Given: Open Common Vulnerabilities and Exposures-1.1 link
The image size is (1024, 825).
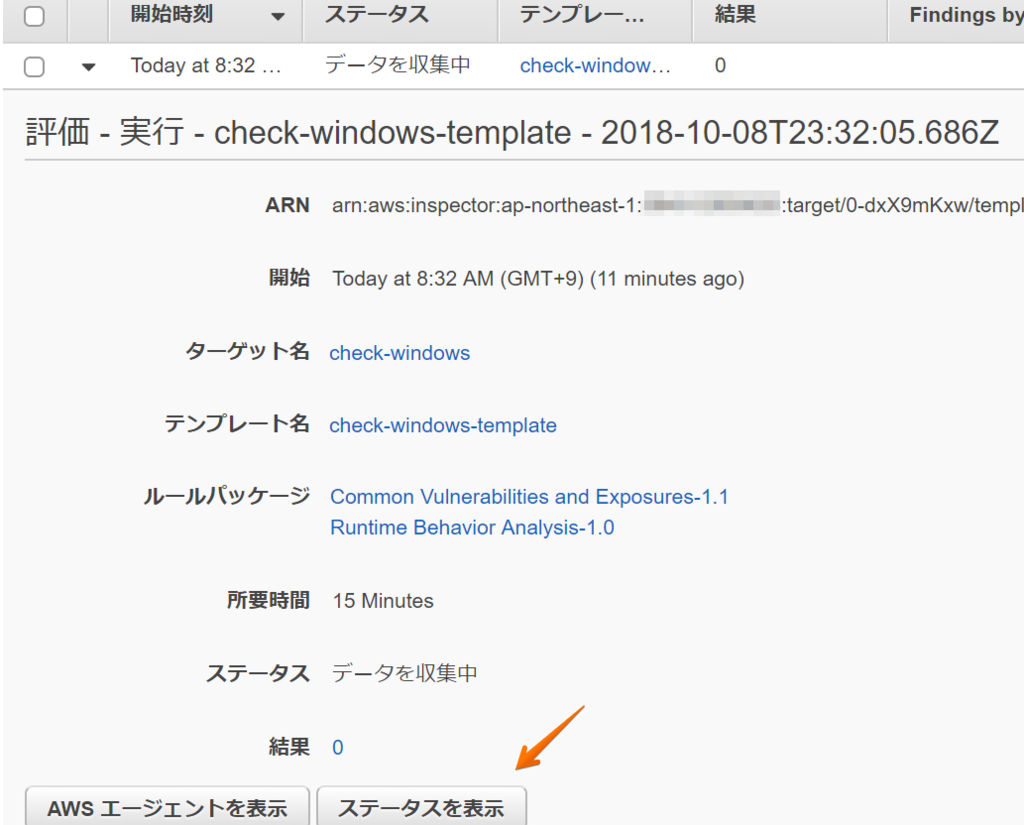Looking at the screenshot, I should pyautogui.click(x=529, y=496).
